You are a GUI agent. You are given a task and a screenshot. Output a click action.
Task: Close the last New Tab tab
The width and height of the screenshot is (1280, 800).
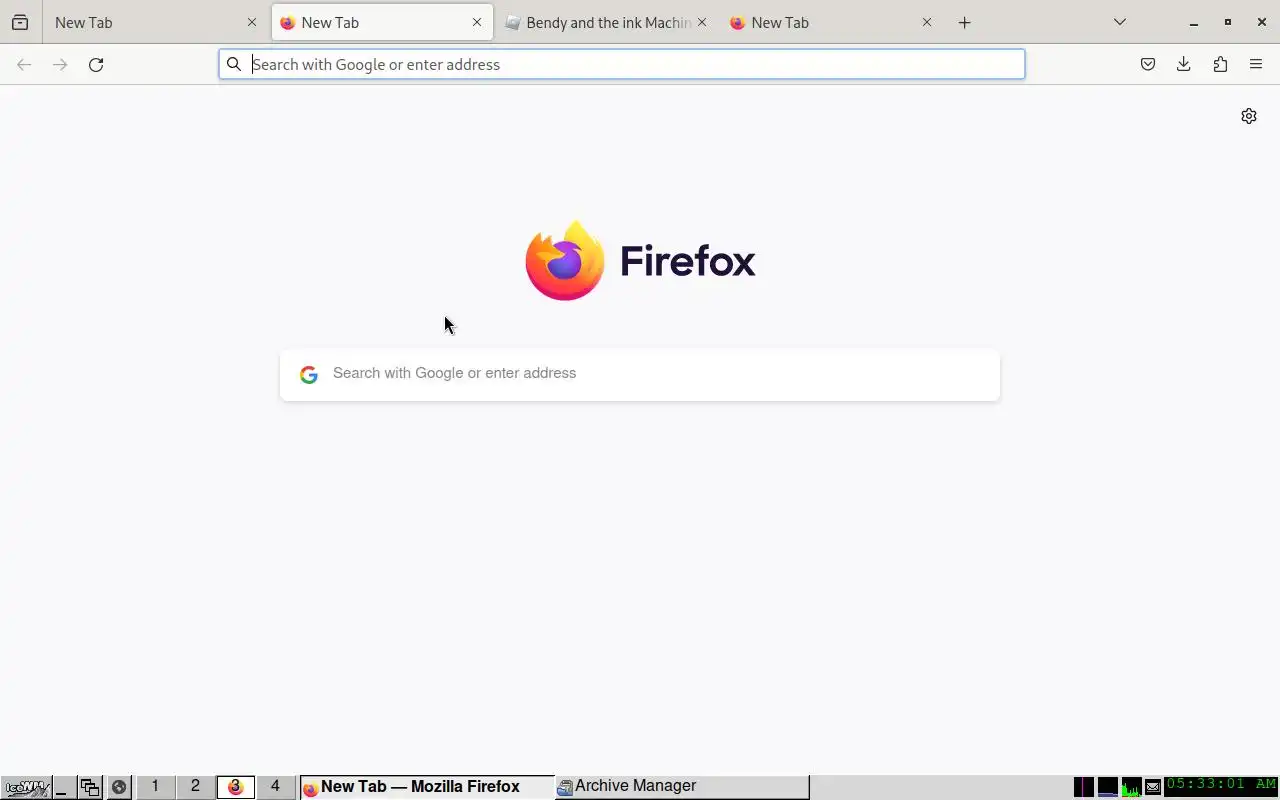pyautogui.click(x=927, y=22)
